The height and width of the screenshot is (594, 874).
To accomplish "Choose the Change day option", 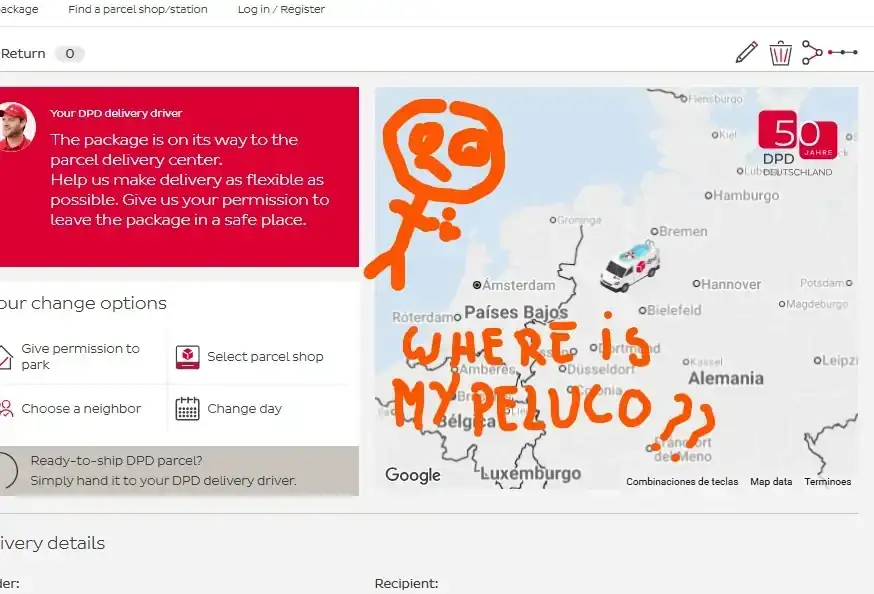I will click(245, 408).
